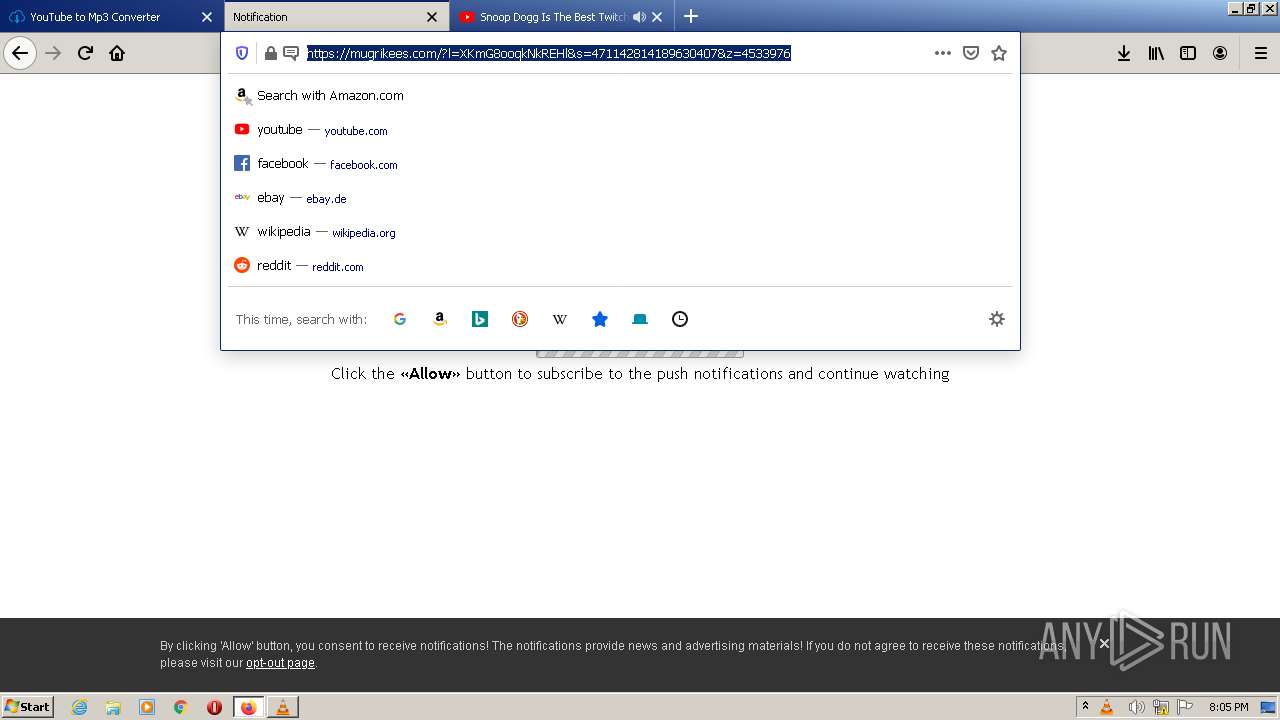Screen dimensions: 1280x720
Task: Save page to Pocket
Action: pyautogui.click(x=970, y=53)
